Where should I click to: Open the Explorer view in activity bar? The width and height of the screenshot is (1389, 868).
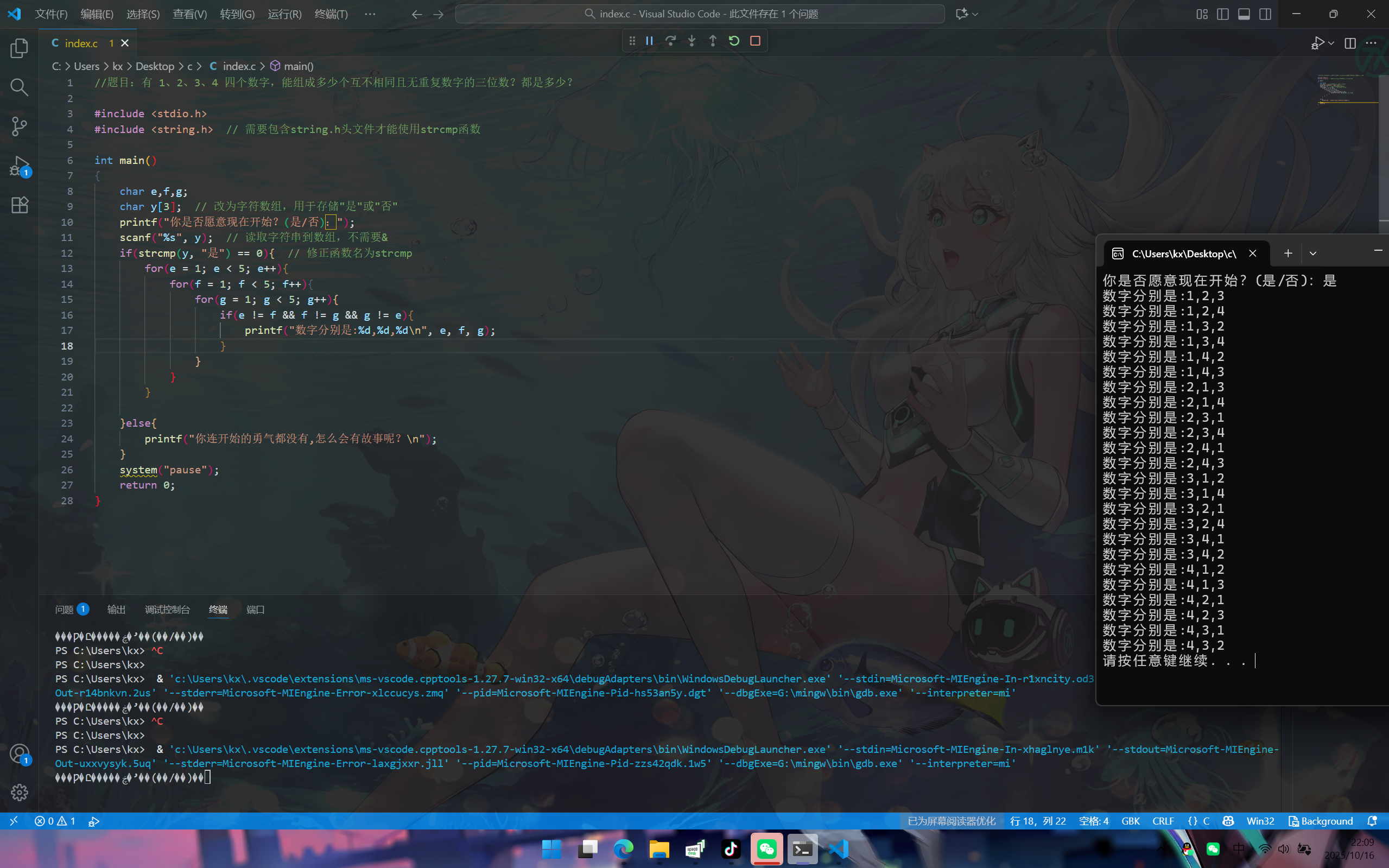coord(19,48)
